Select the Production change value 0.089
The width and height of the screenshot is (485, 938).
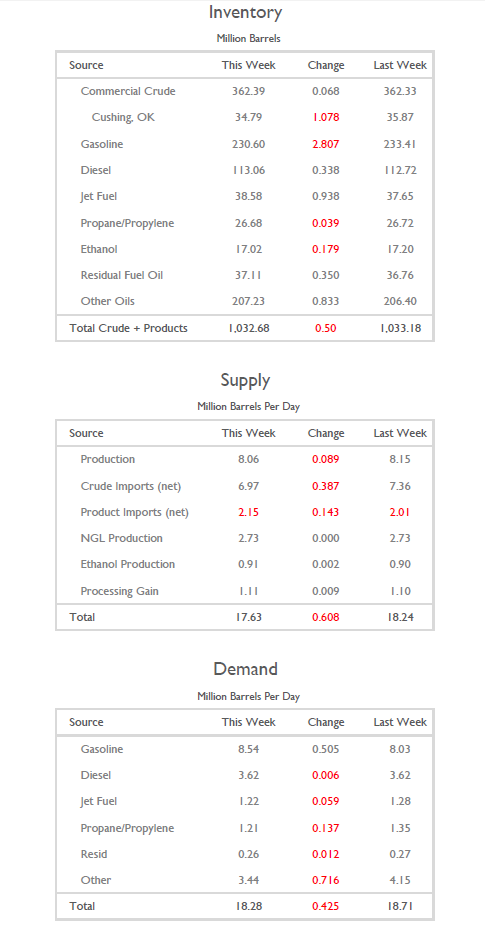click(x=326, y=459)
